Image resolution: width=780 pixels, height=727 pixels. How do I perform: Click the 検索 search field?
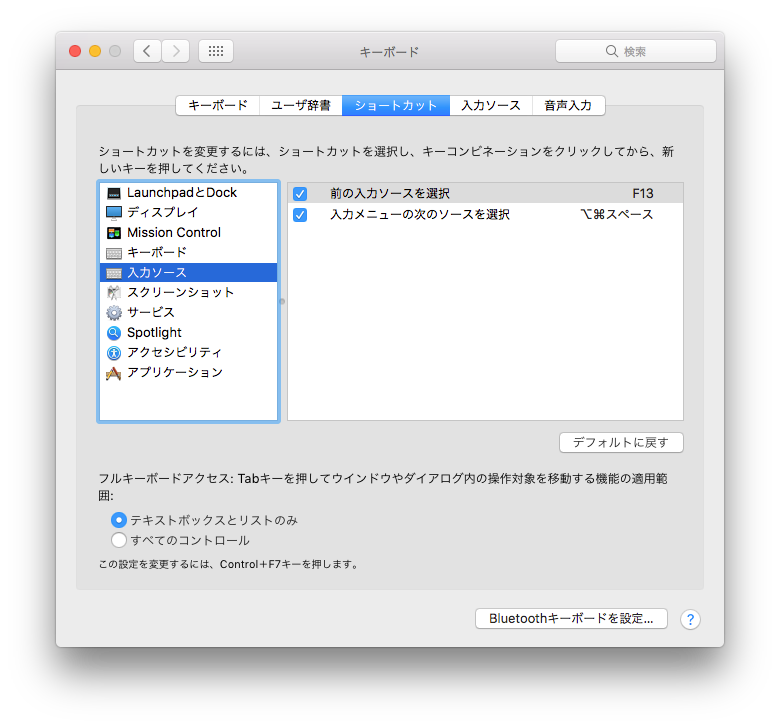[636, 51]
